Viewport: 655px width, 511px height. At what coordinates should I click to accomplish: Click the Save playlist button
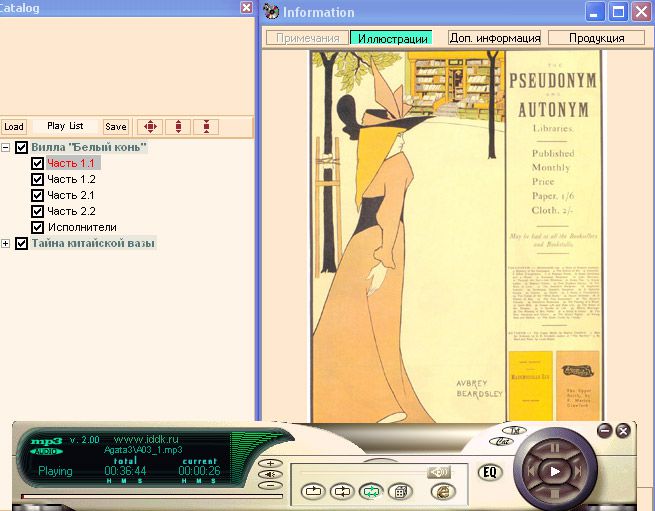pyautogui.click(x=116, y=127)
